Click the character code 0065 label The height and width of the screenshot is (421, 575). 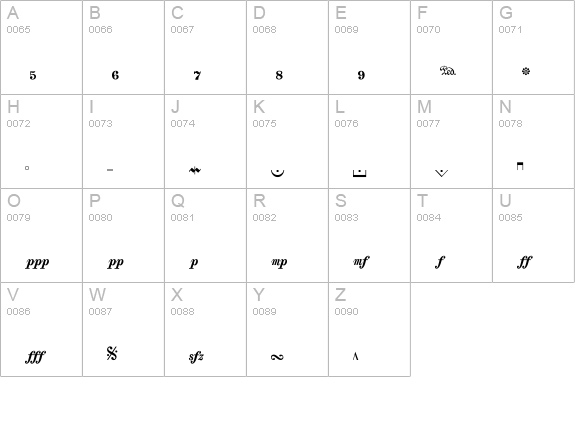pyautogui.click(x=18, y=29)
